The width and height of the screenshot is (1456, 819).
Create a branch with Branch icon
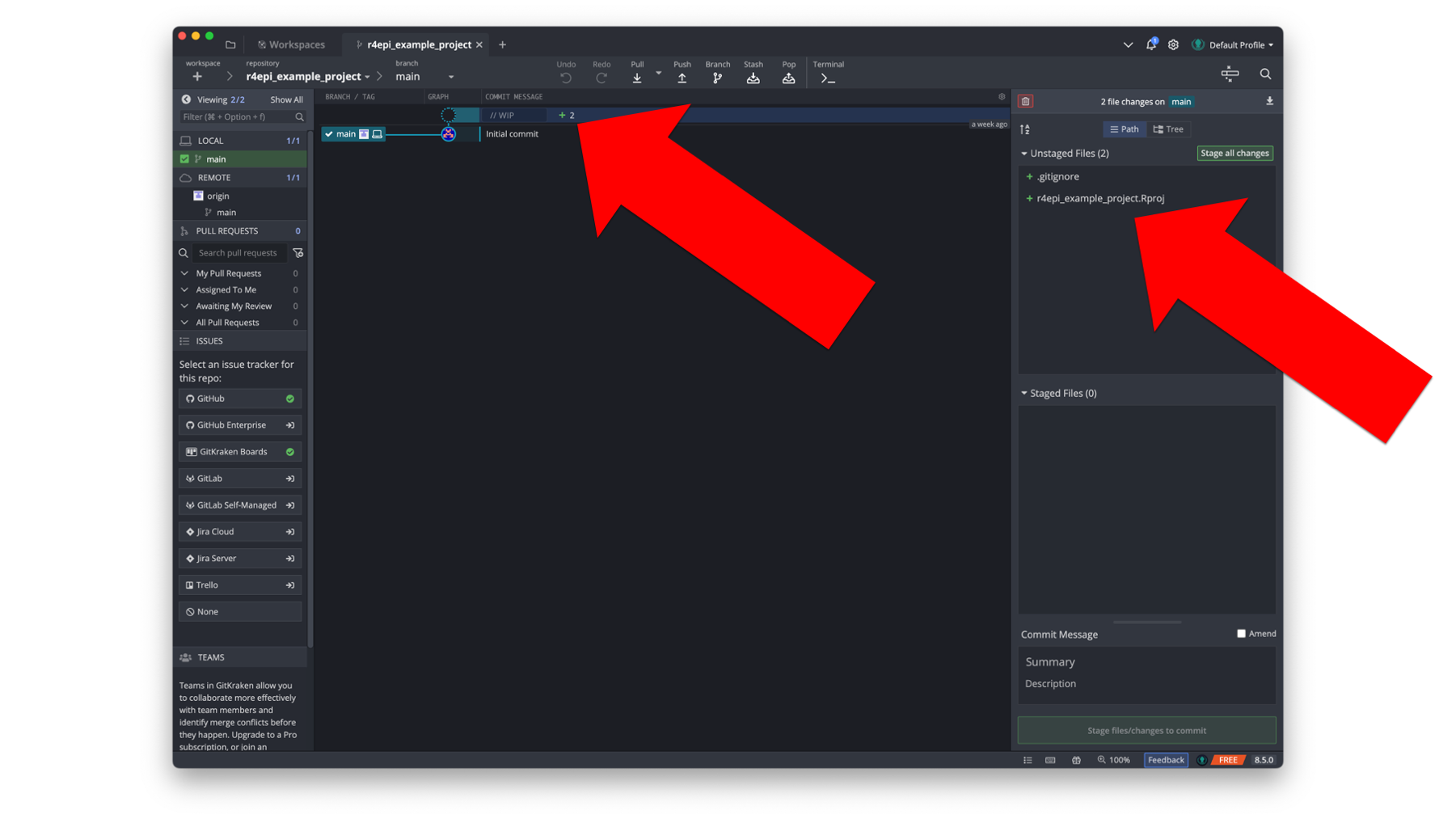click(718, 78)
